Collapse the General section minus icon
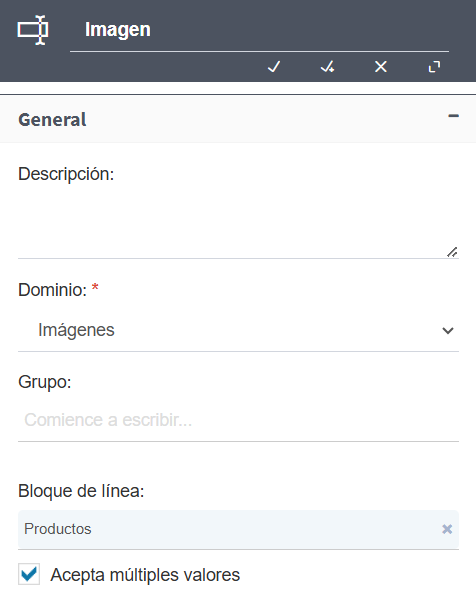476x590 pixels. [x=453, y=116]
